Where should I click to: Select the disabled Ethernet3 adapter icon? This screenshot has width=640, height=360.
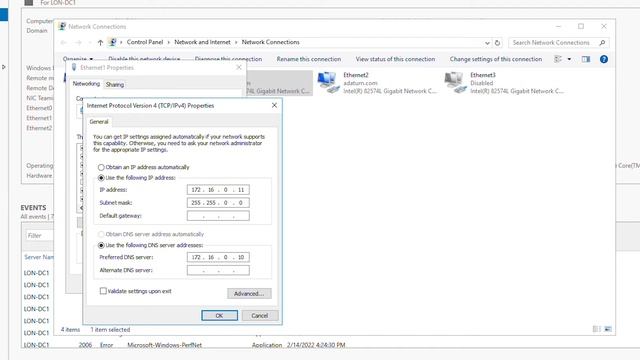(x=455, y=82)
